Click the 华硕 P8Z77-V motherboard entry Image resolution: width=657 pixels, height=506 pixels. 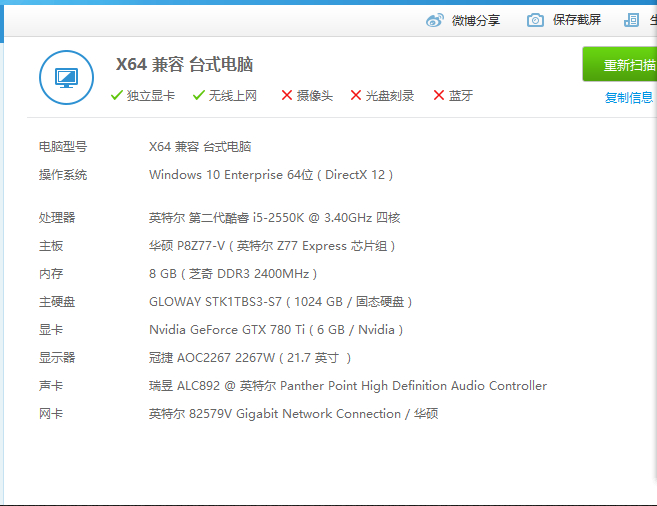click(x=272, y=246)
